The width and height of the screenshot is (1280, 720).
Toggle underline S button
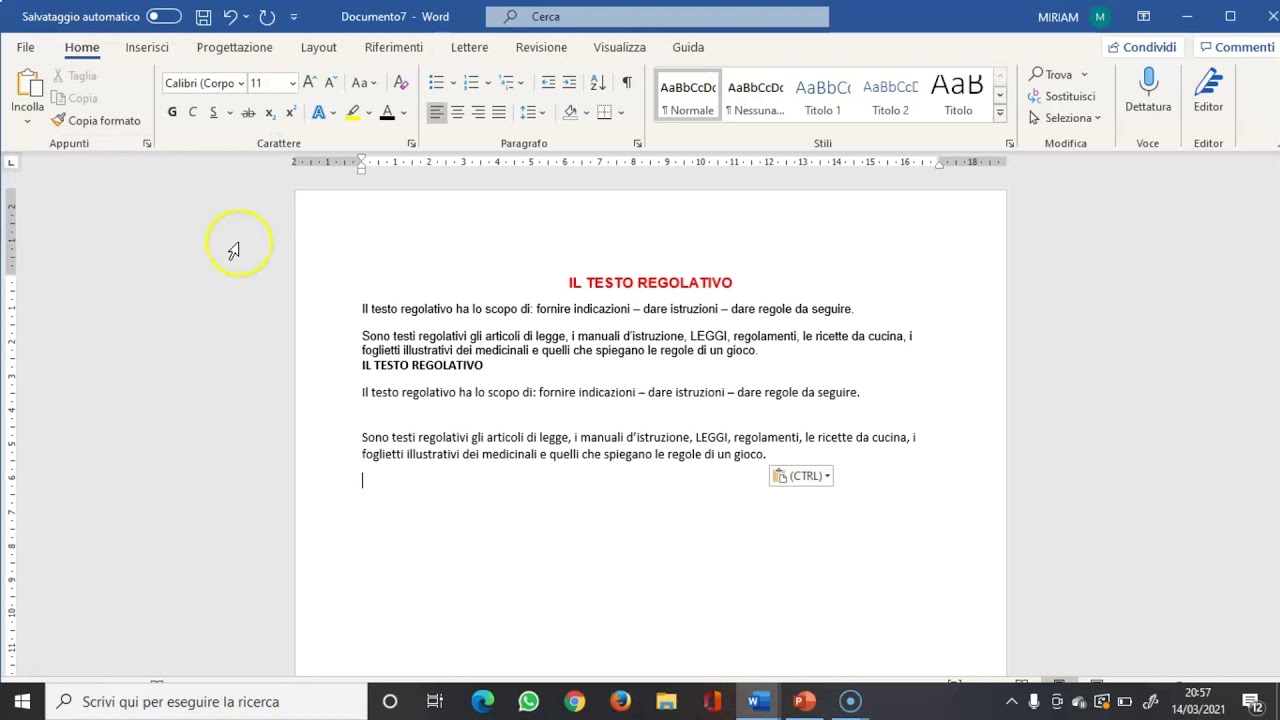point(213,112)
